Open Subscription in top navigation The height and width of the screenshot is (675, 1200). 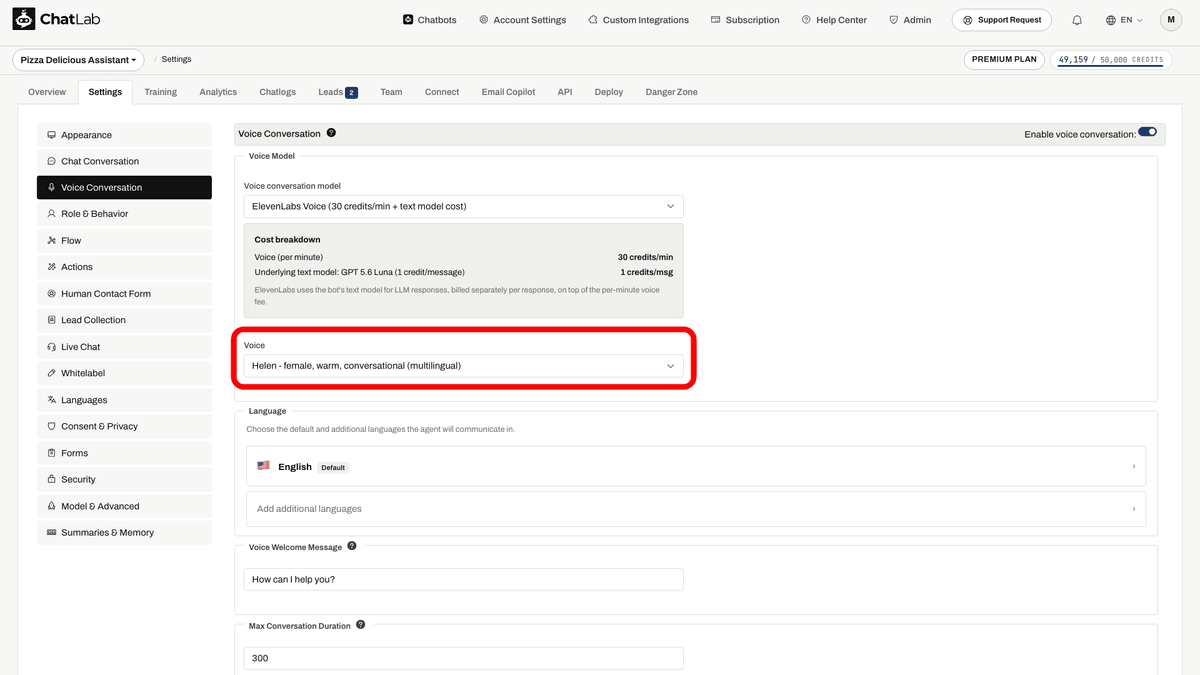[745, 20]
